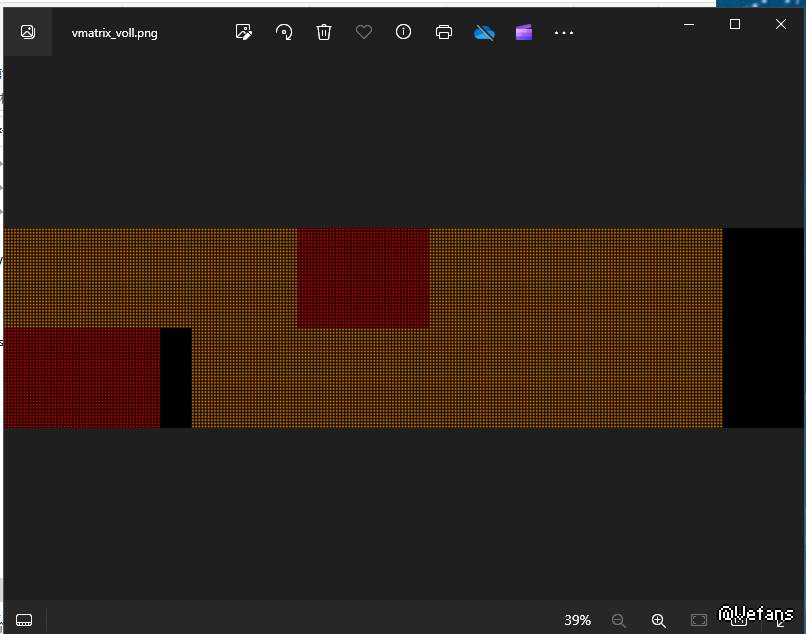Click the bottom-left red block in image

tap(81, 377)
